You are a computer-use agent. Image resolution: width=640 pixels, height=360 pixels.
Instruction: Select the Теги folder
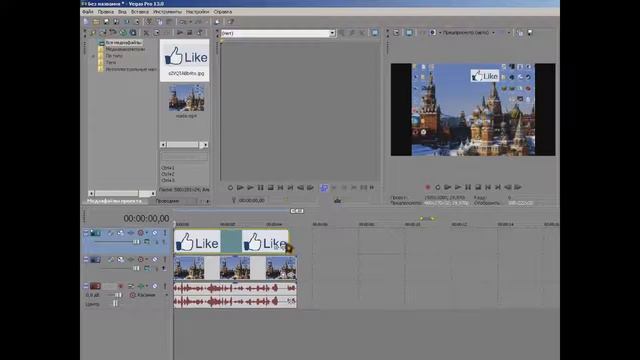pos(111,62)
